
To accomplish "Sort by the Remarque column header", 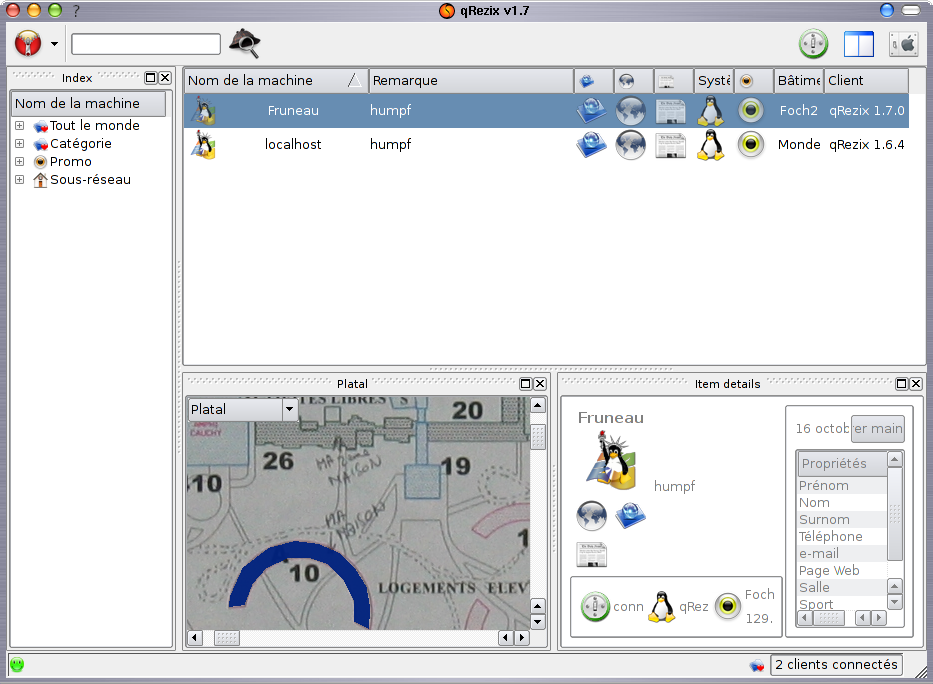I will [x=471, y=80].
